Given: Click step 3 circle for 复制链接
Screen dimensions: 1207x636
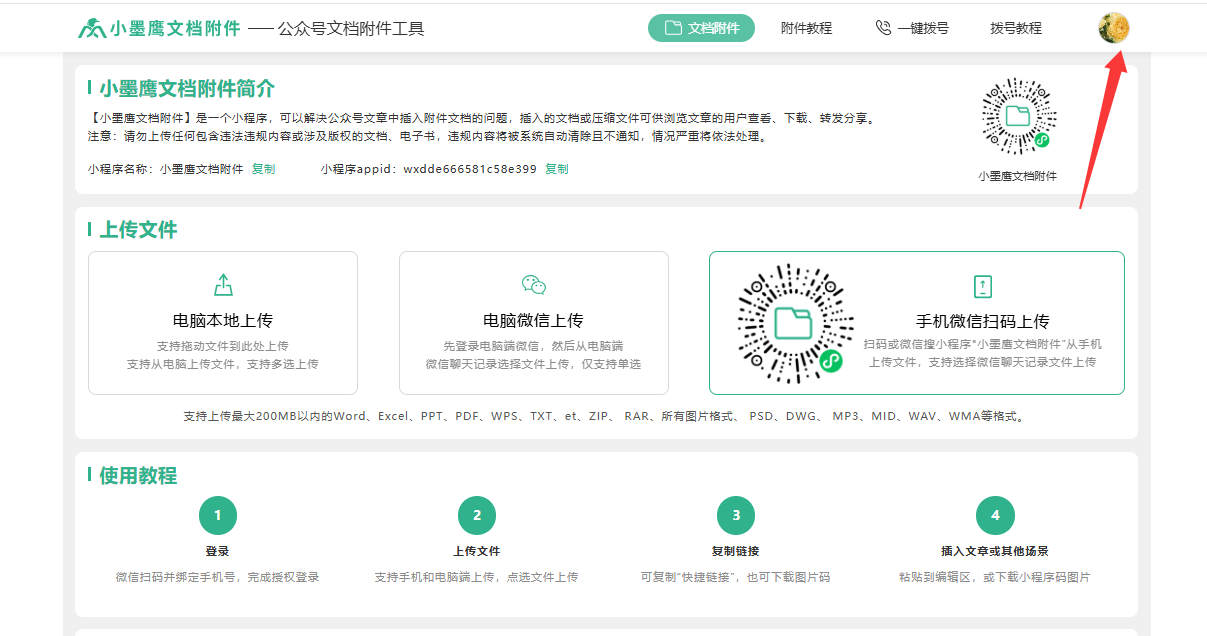Looking at the screenshot, I should pos(736,516).
